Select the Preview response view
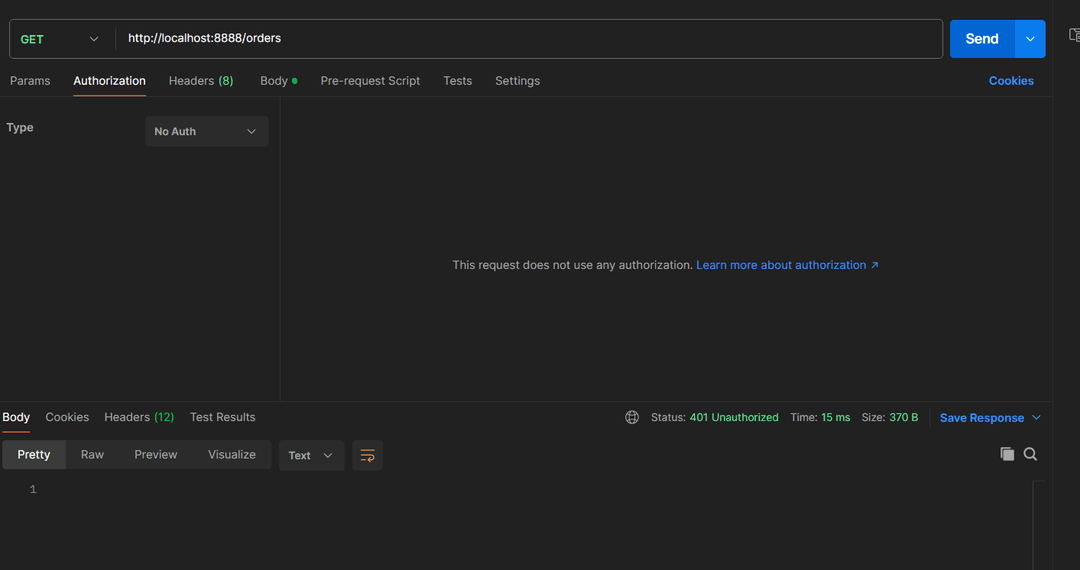The image size is (1080, 570). coord(156,454)
